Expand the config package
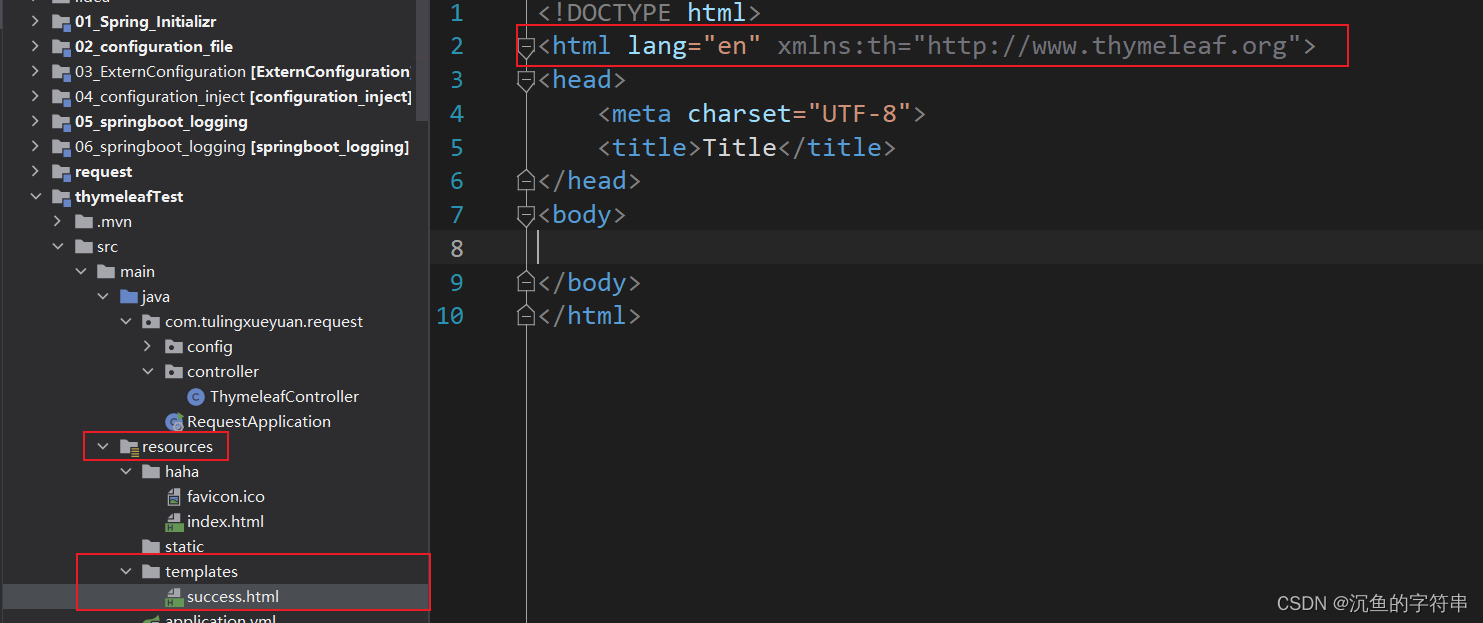Viewport: 1483px width, 623px height. click(x=147, y=346)
